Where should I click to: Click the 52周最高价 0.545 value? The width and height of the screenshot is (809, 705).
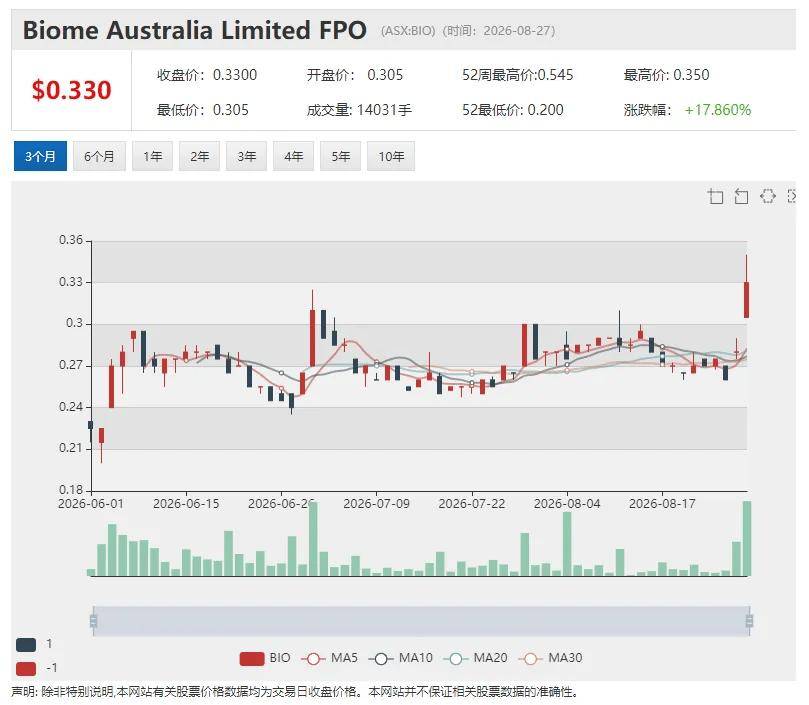point(555,75)
